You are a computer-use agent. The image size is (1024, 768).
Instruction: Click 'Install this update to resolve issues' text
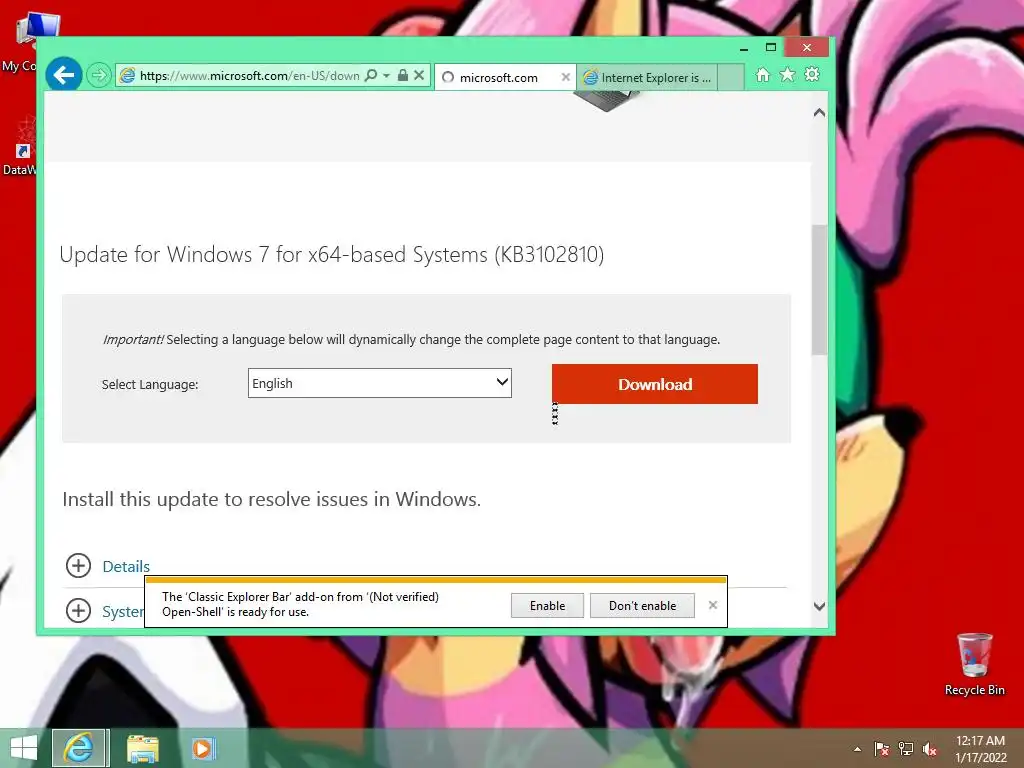click(272, 500)
